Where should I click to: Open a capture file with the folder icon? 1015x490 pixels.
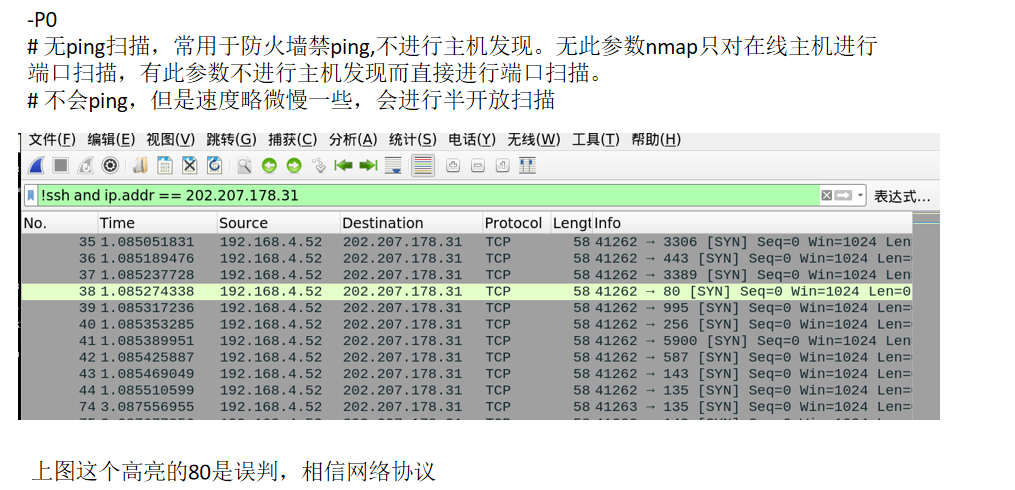point(140,166)
